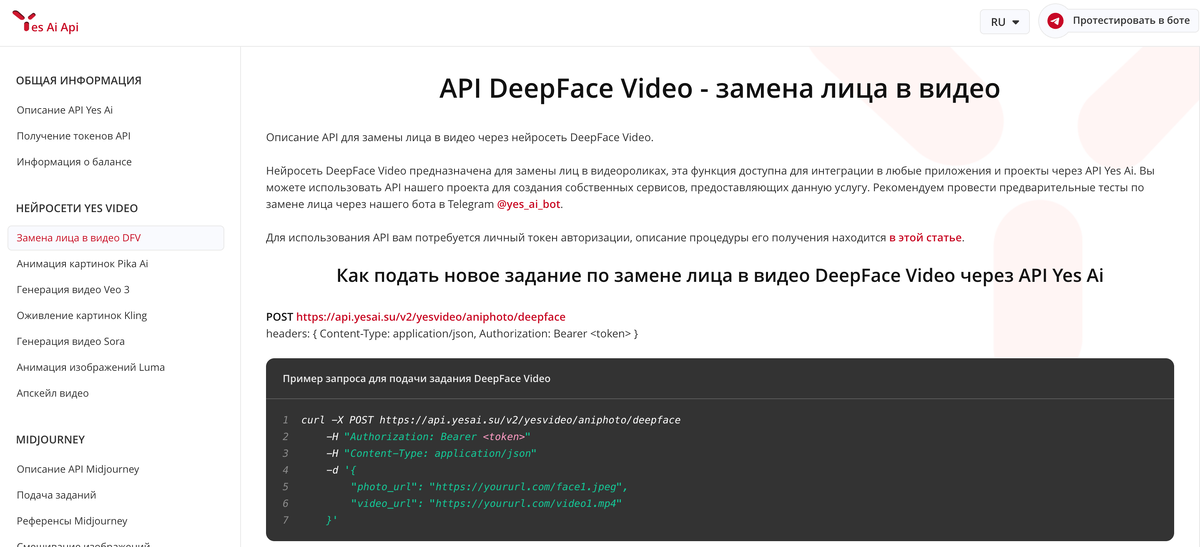
Task: Open 'Апскейл видео' sidebar item
Action: 53,394
